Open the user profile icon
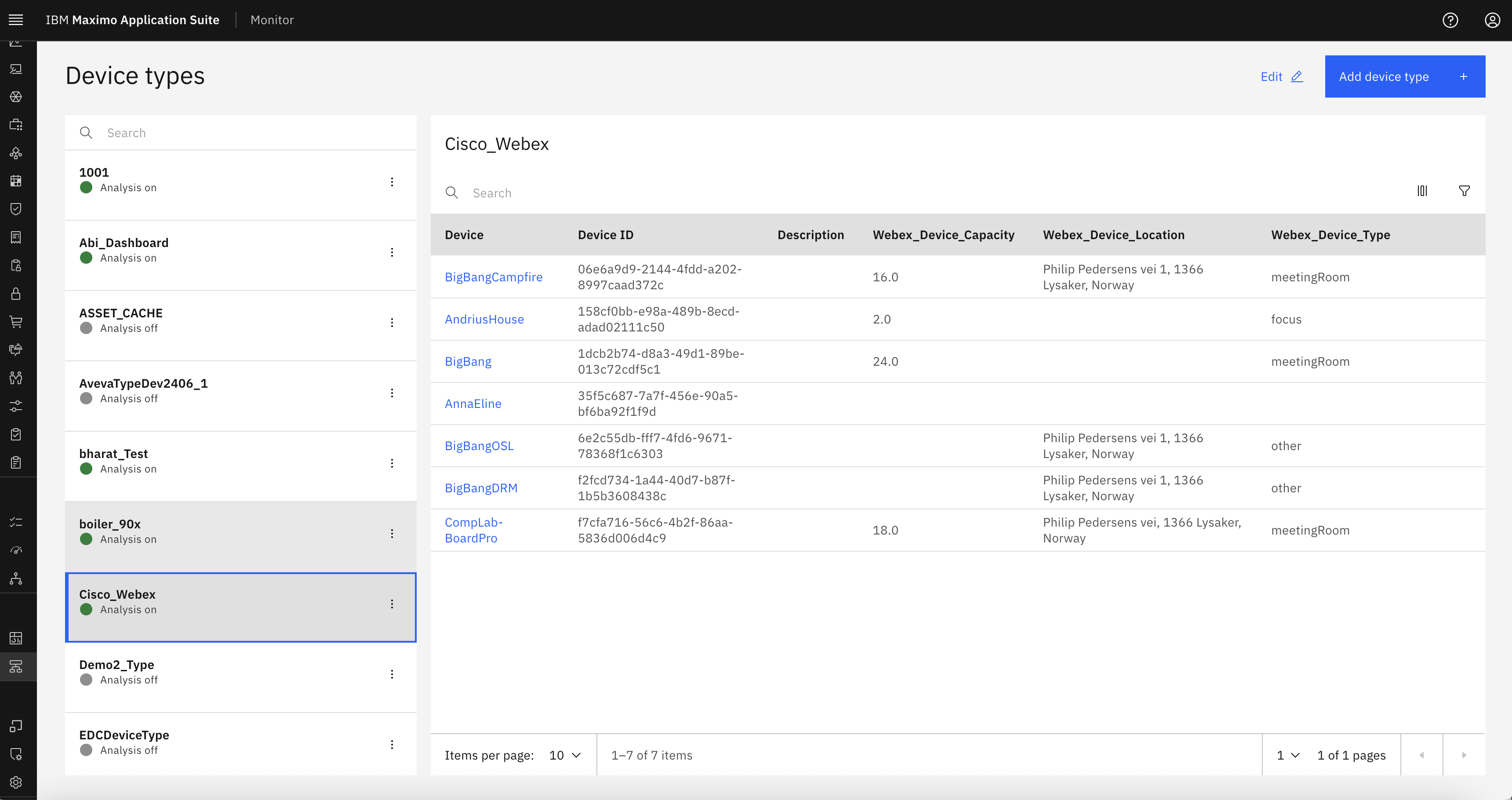 pyautogui.click(x=1492, y=20)
